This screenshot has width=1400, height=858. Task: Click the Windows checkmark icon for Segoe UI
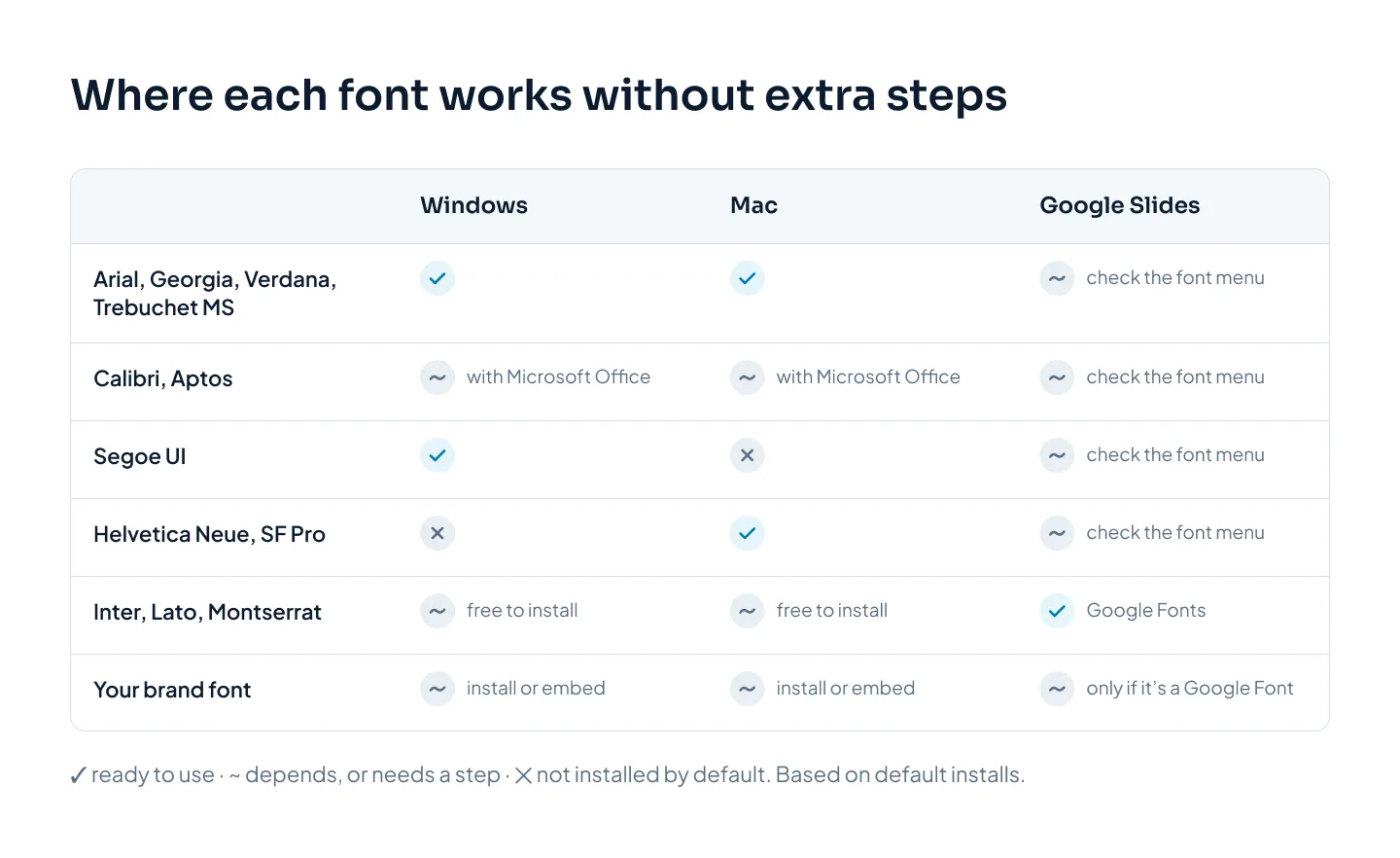[x=437, y=455]
